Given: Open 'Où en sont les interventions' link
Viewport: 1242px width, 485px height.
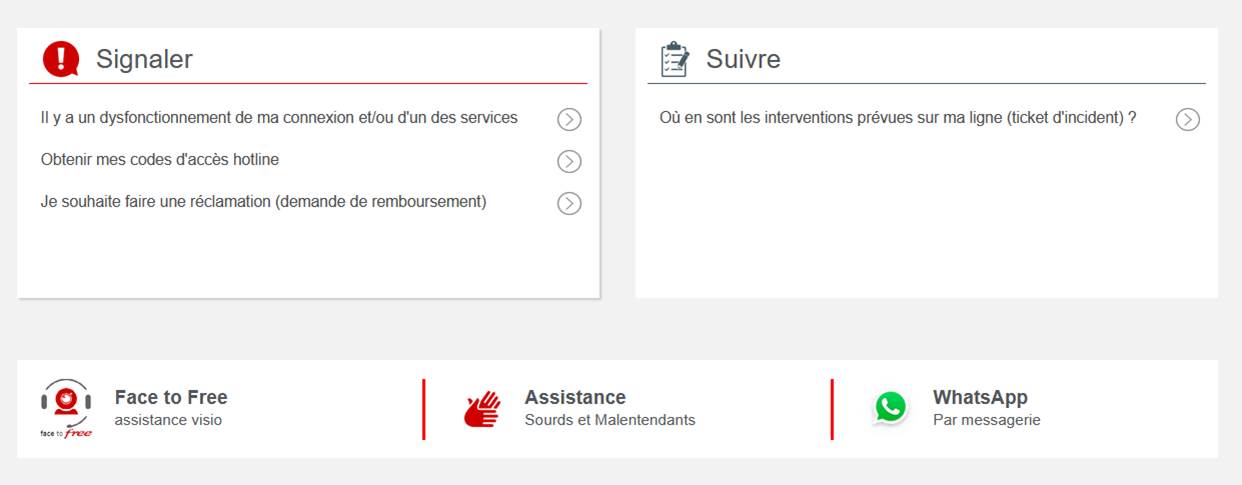Looking at the screenshot, I should (x=897, y=118).
